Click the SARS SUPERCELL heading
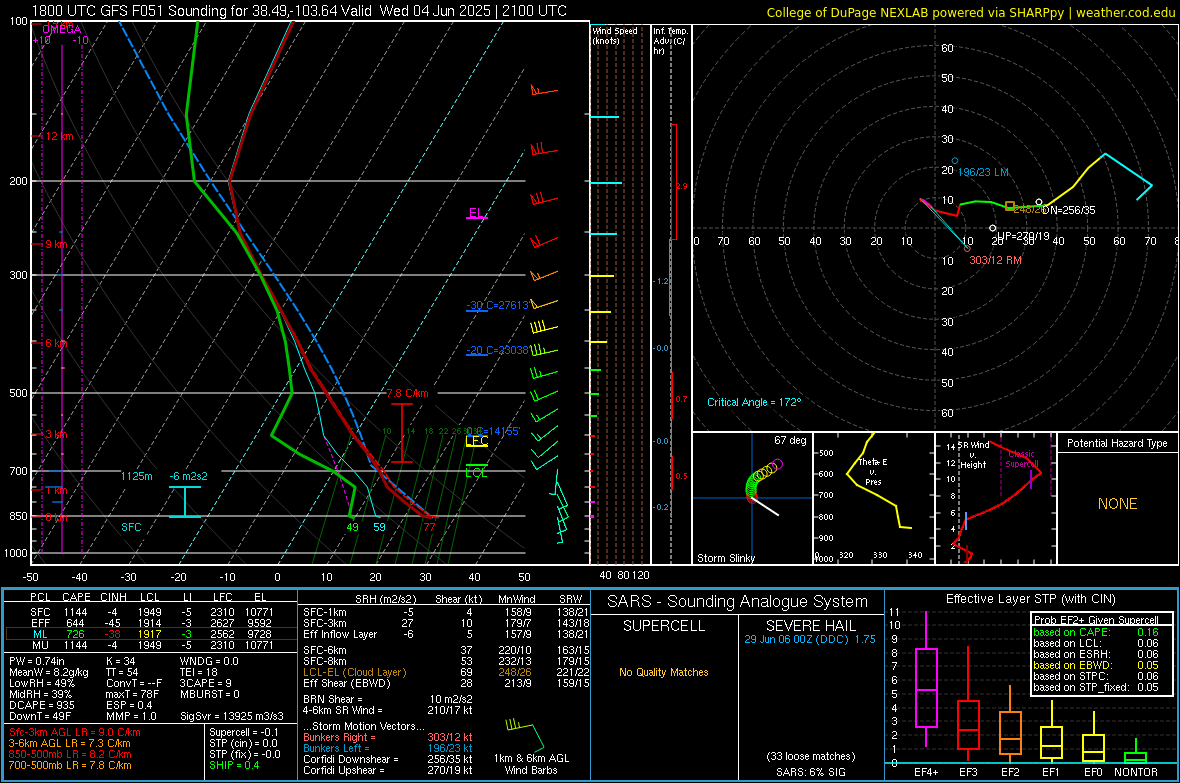 click(x=664, y=626)
